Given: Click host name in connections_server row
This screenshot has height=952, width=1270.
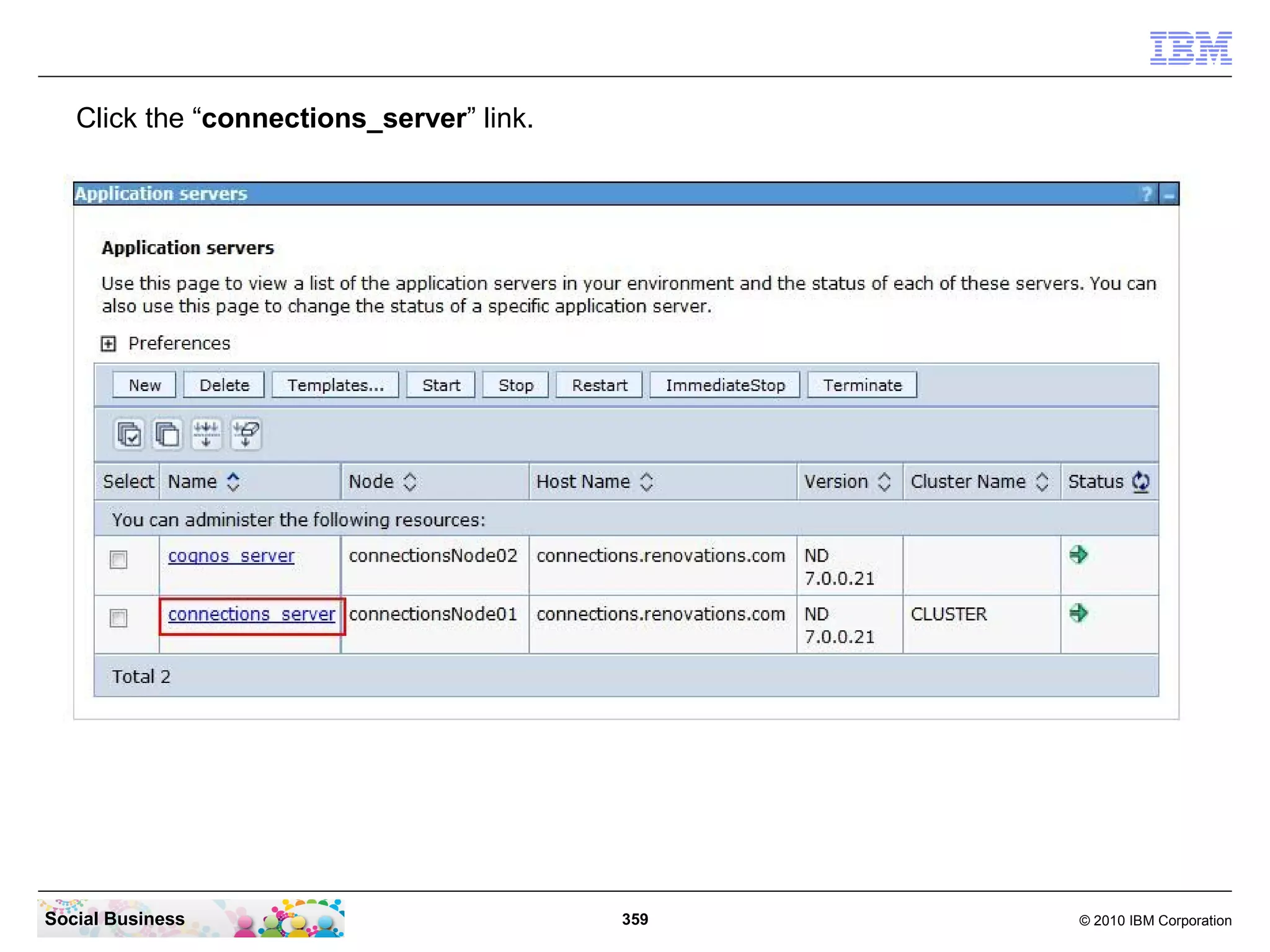Looking at the screenshot, I should tap(661, 614).
